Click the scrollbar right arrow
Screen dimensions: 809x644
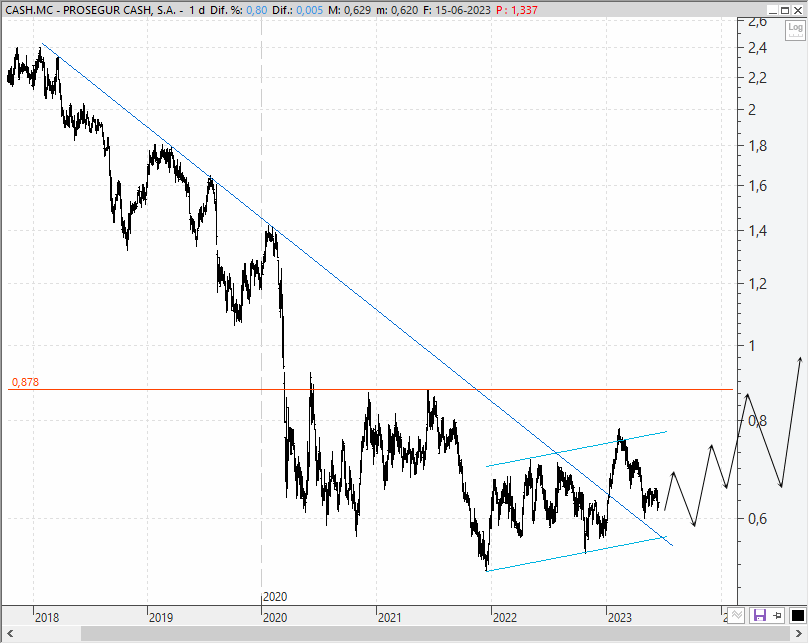tap(799, 633)
